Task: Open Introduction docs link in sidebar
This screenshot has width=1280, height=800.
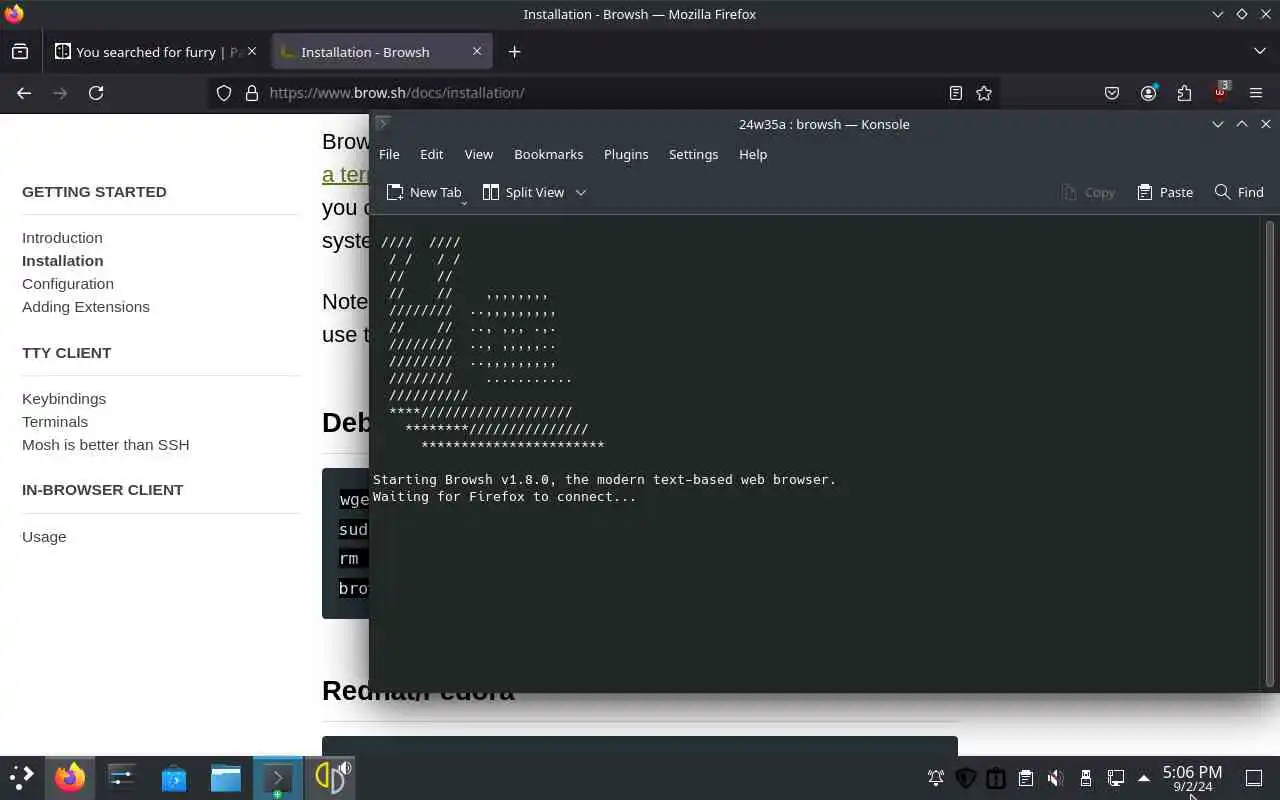Action: pyautogui.click(x=62, y=238)
